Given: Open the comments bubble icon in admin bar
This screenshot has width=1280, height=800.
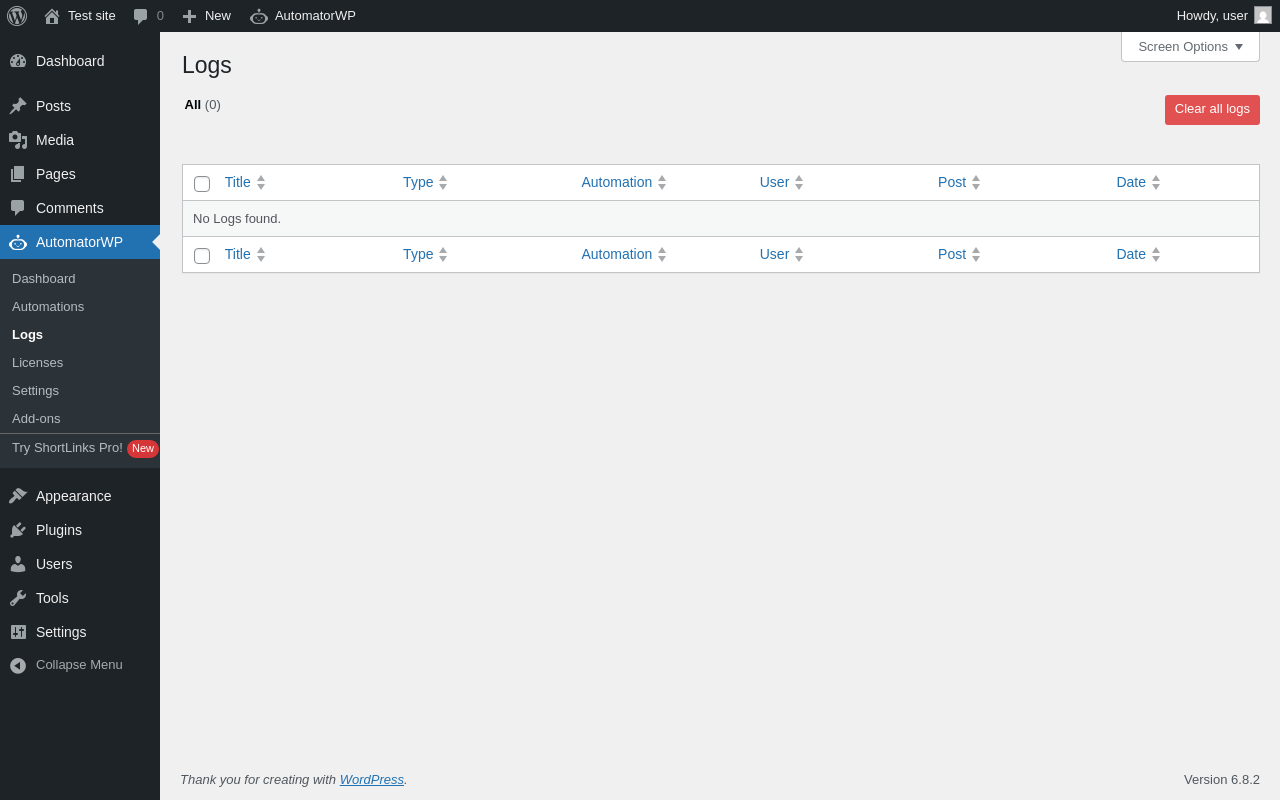Looking at the screenshot, I should pyautogui.click(x=141, y=16).
